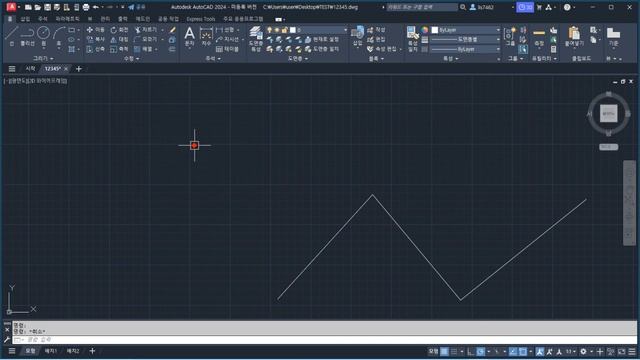
Task: Expand the Layers panel flyout
Action: point(298,58)
